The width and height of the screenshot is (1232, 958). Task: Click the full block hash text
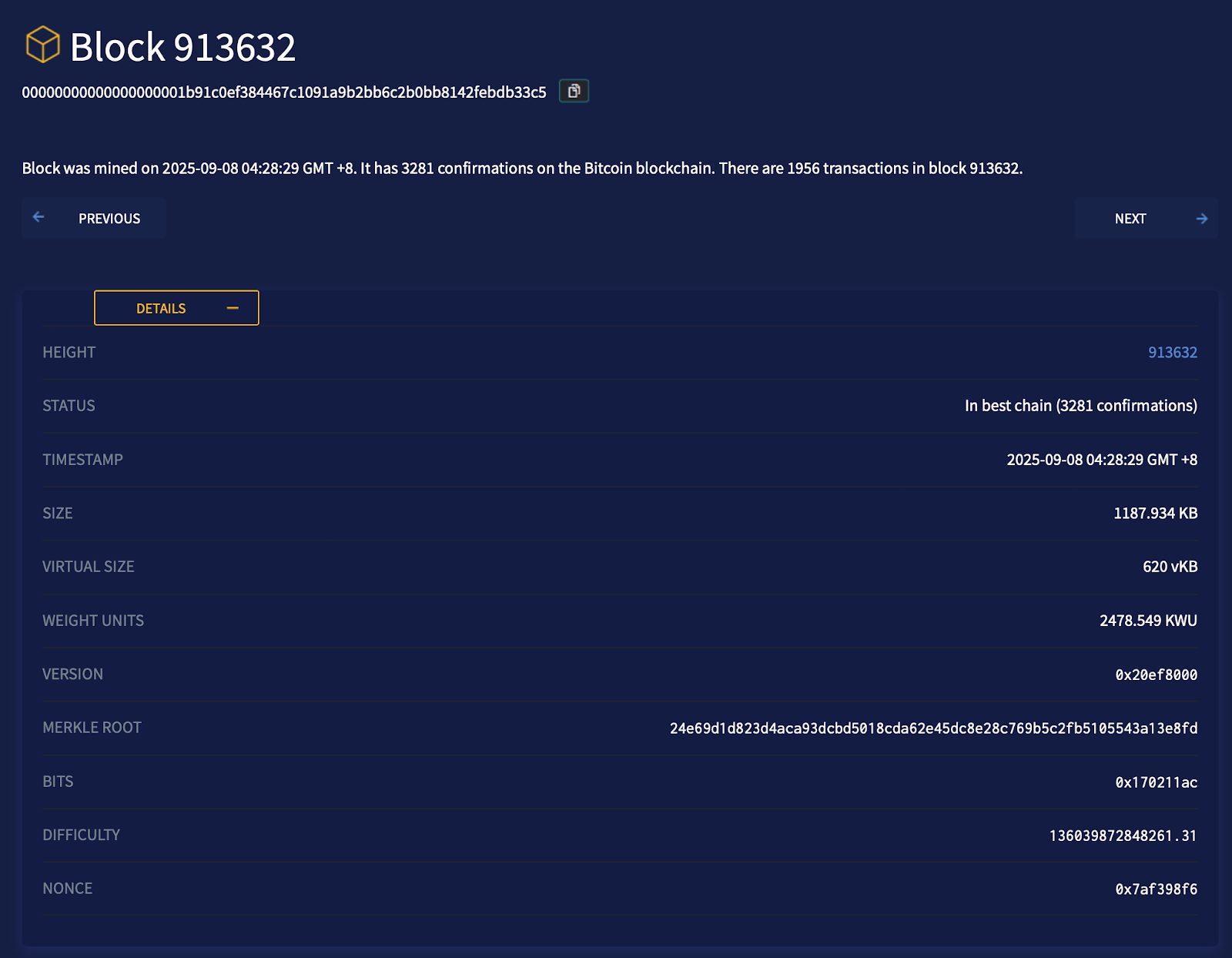[x=283, y=92]
